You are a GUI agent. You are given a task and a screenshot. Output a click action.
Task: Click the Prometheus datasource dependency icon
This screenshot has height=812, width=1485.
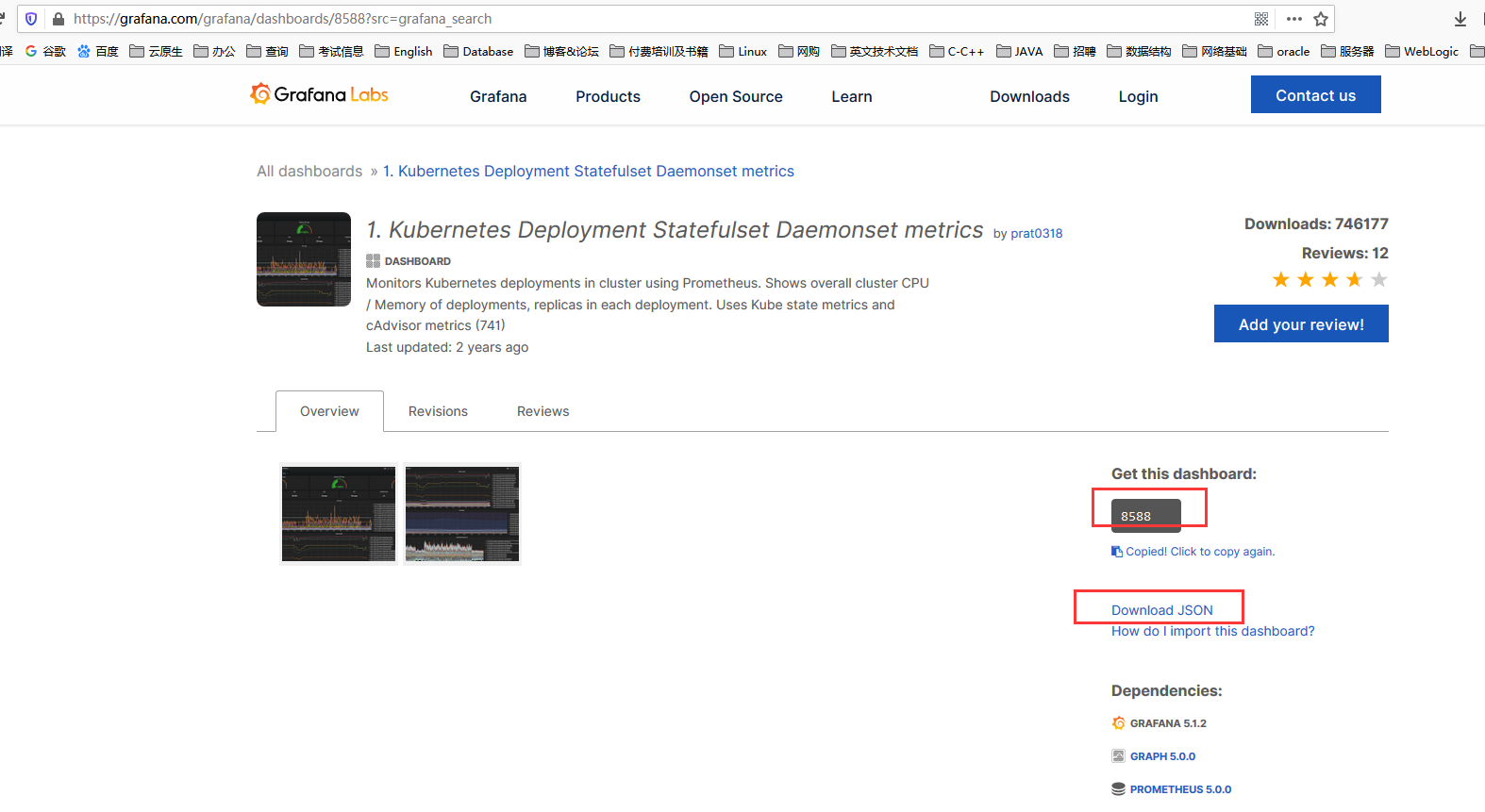[x=1118, y=789]
